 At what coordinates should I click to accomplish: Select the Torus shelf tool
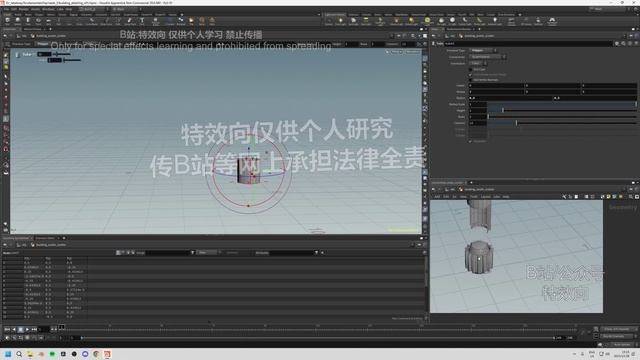pos(38,21)
